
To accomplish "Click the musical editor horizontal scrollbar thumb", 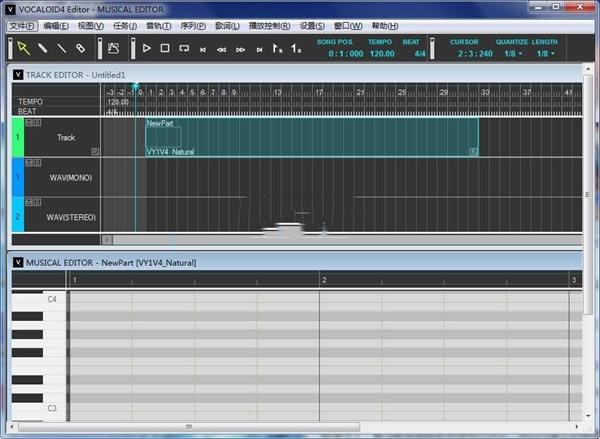I will click(x=189, y=426).
